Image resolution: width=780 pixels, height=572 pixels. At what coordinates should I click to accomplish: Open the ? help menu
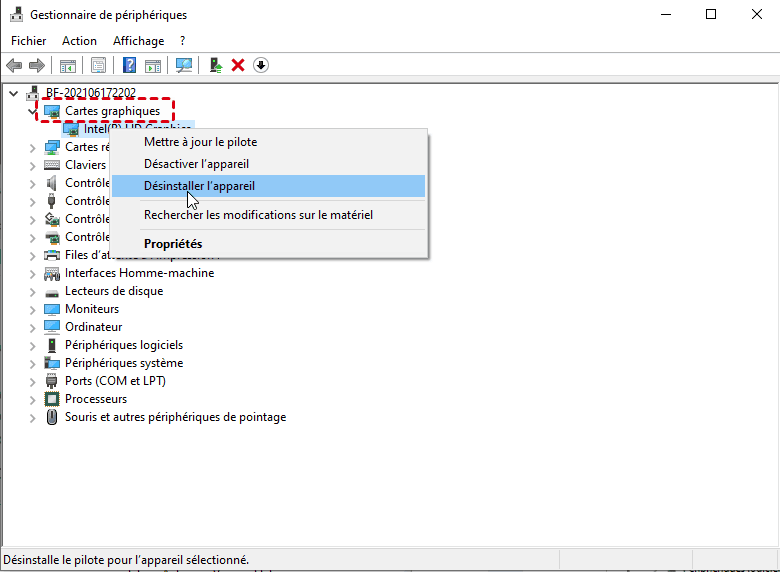[x=183, y=41]
